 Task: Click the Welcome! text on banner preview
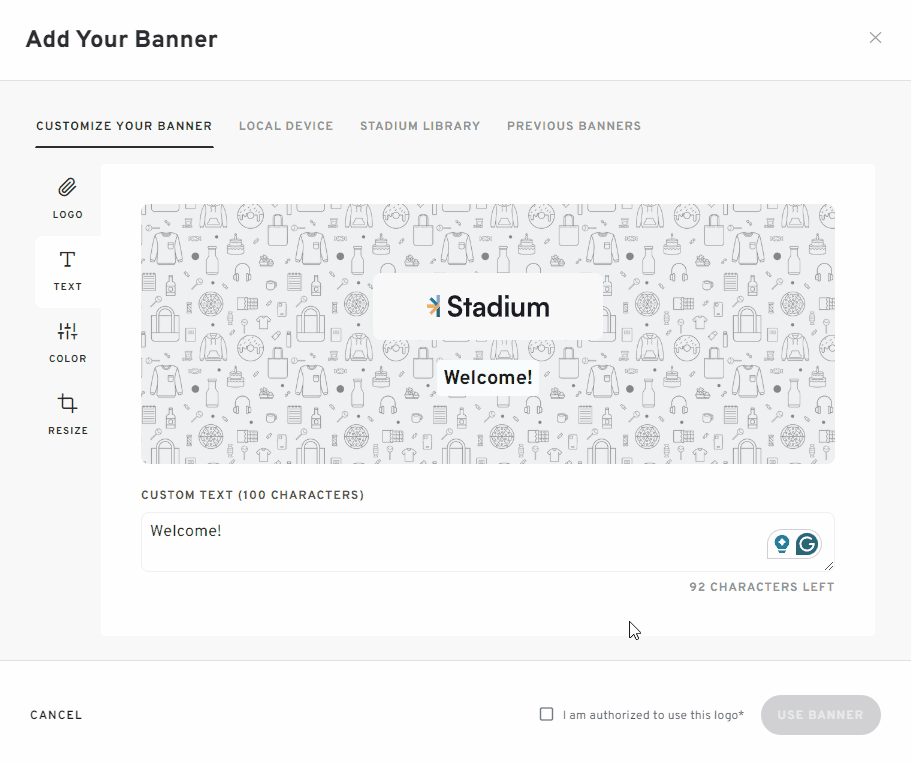(x=488, y=378)
